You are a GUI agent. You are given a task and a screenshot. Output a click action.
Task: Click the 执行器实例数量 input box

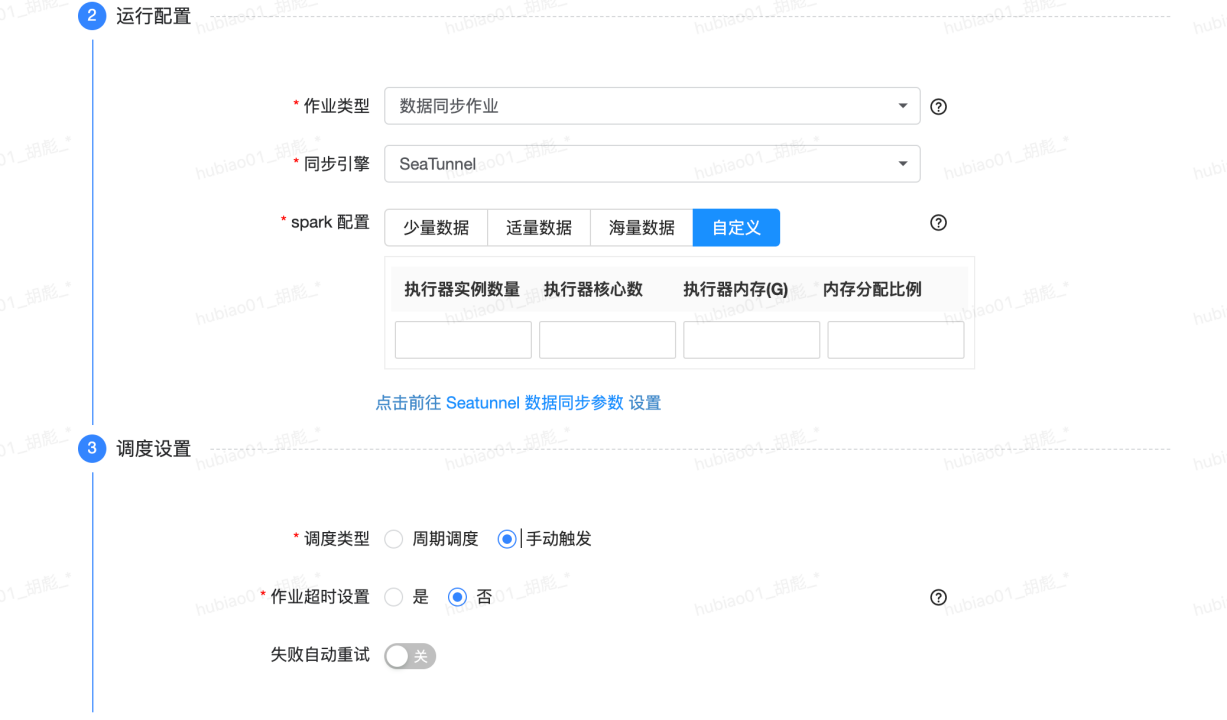[x=462, y=339]
